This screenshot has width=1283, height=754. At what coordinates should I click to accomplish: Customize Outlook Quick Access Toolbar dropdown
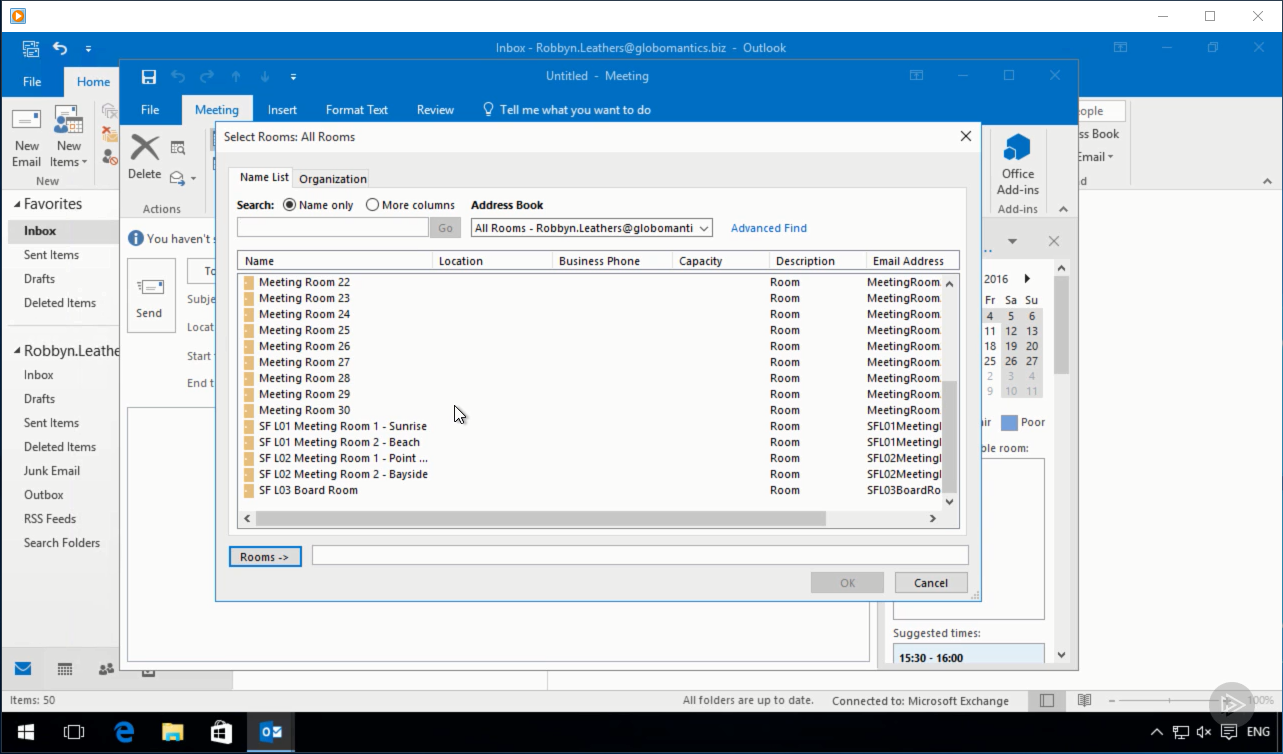88,48
